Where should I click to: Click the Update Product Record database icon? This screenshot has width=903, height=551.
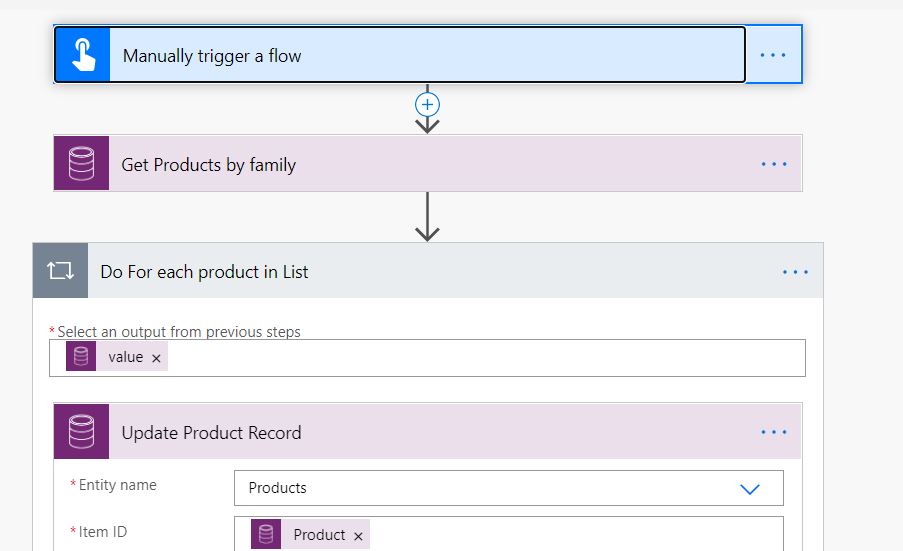click(x=81, y=432)
